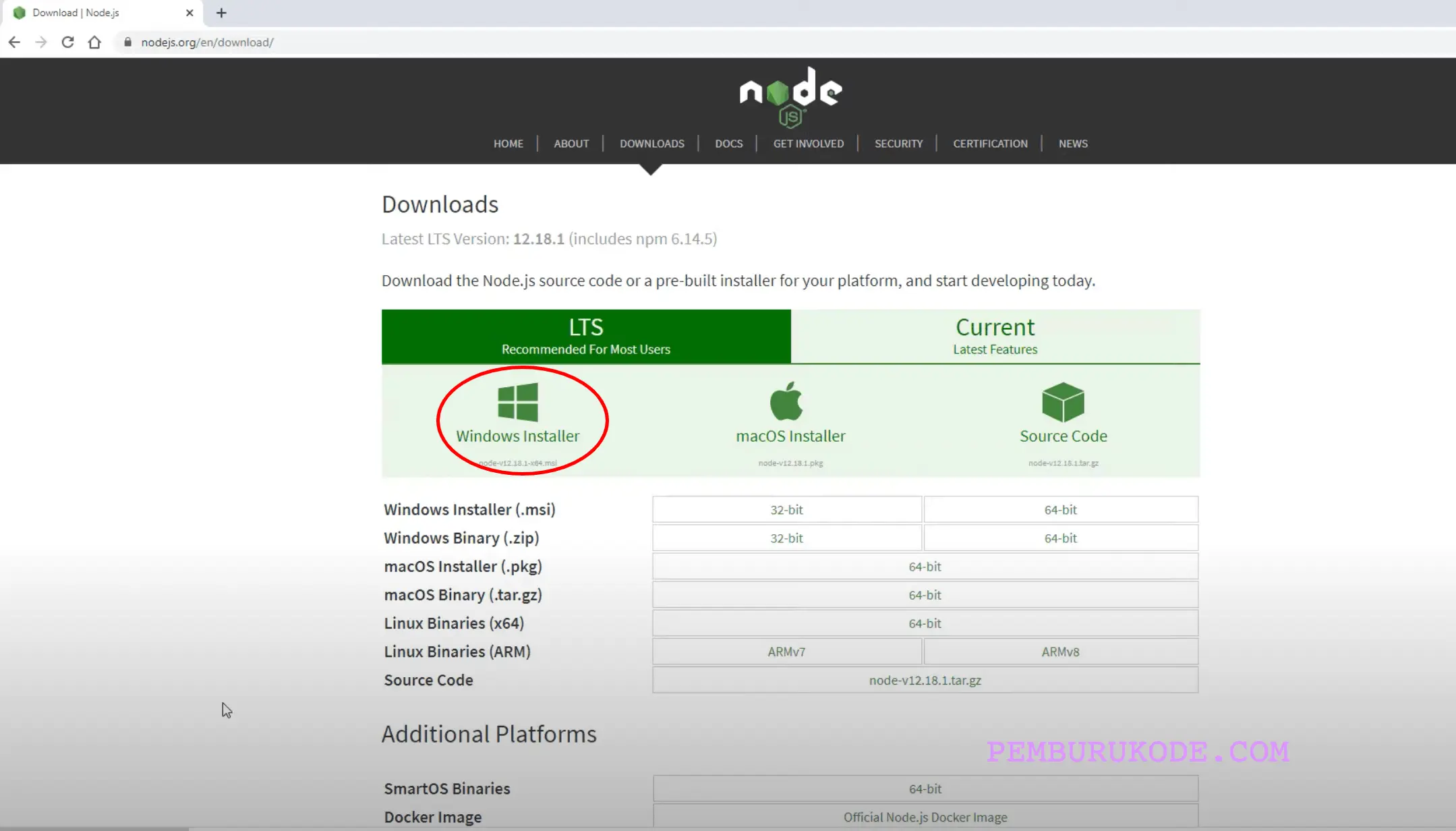Download Windows Installer (.msi) 64-bit
This screenshot has height=831, width=1456.
click(1060, 510)
